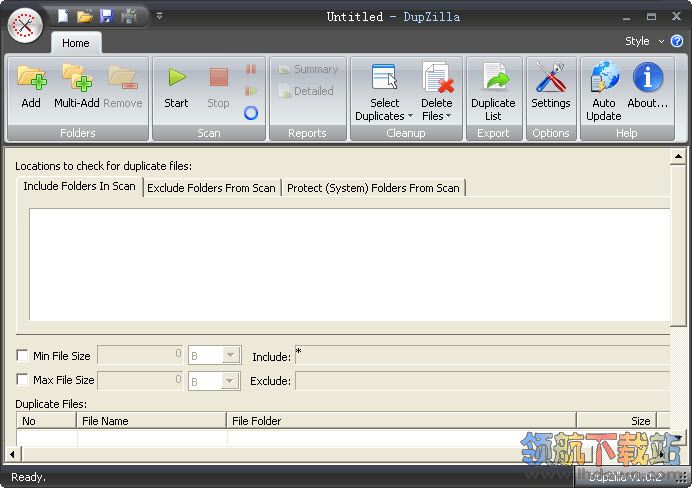Click the folder list area
692x488 pixels.
(x=350, y=264)
